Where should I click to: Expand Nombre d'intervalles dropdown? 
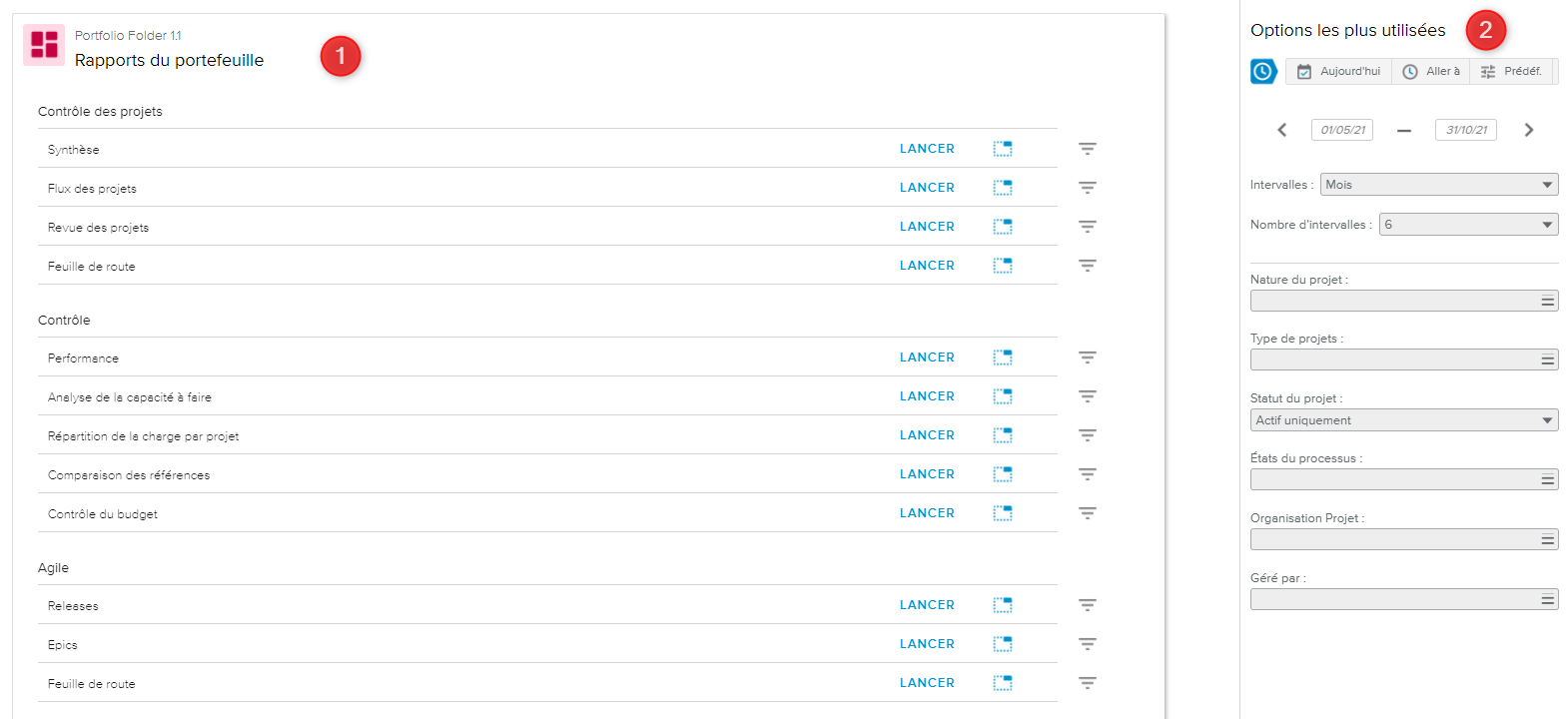tap(1468, 225)
